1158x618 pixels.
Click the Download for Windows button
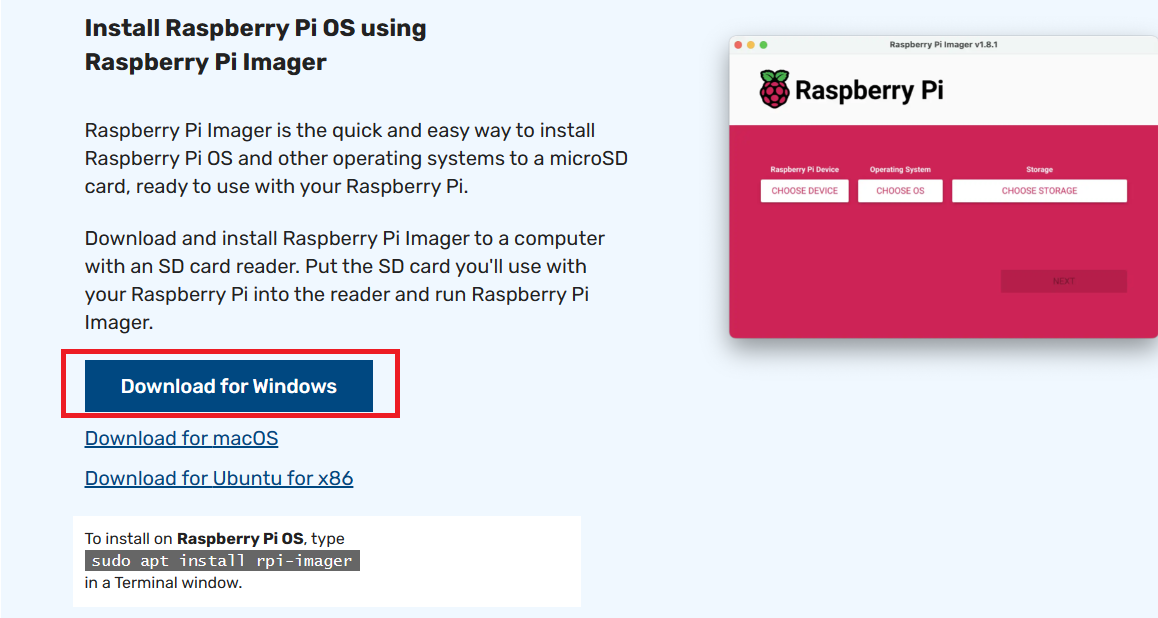(229, 386)
